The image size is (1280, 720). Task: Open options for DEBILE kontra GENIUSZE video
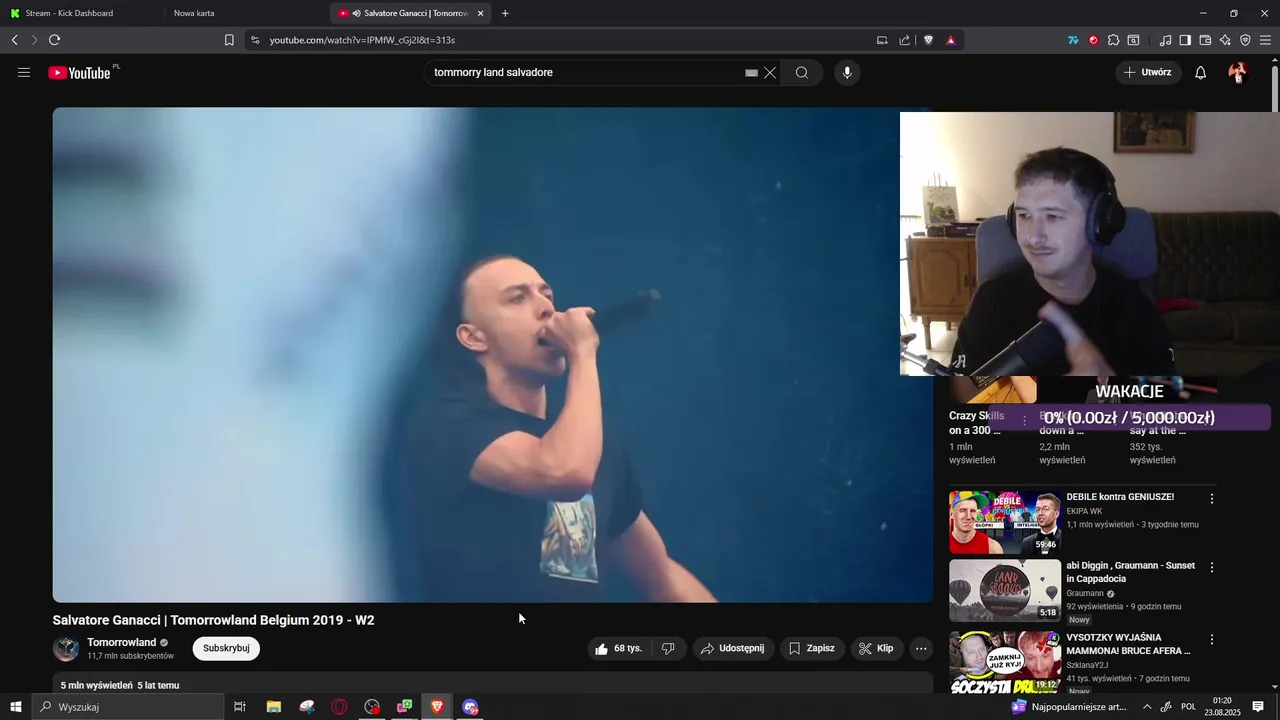pos(1212,498)
